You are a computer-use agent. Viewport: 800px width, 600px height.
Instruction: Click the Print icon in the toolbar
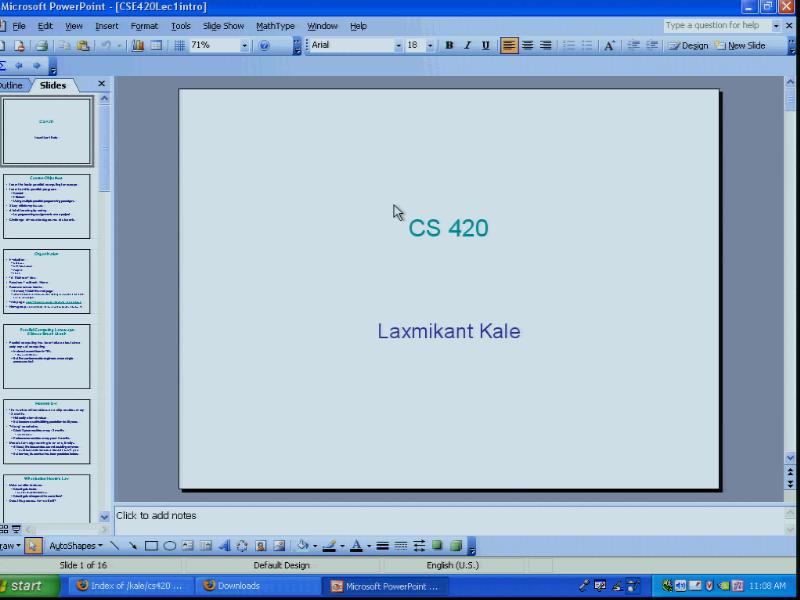[x=41, y=46]
